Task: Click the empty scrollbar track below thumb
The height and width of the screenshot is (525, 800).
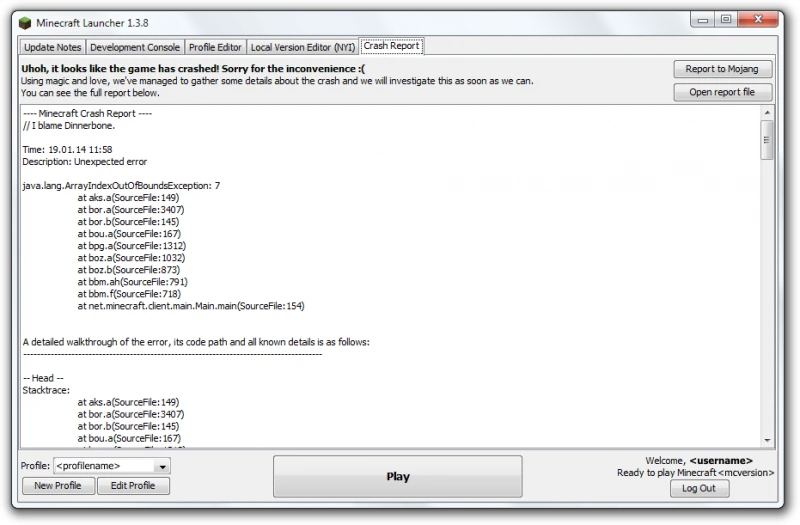Action: tap(767, 297)
